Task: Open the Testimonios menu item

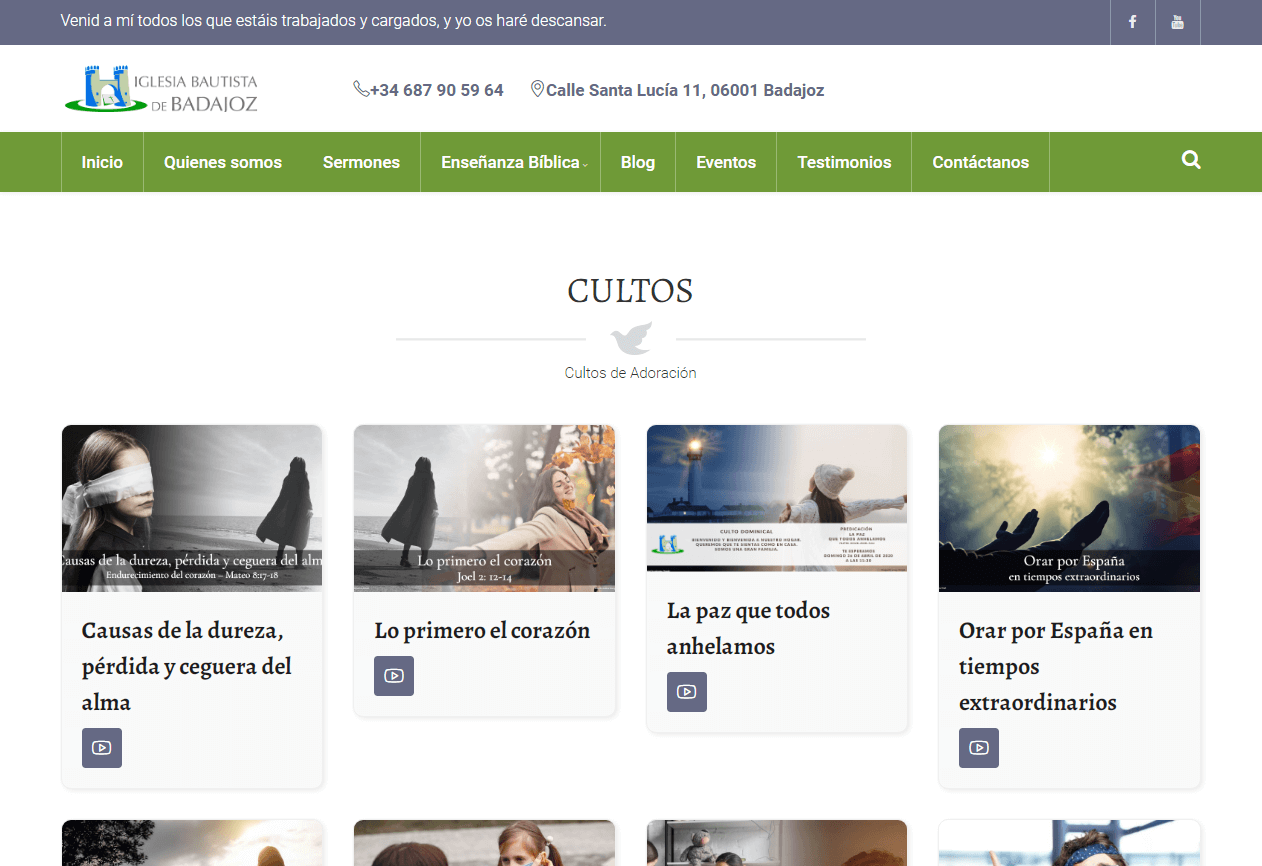Action: click(x=844, y=162)
